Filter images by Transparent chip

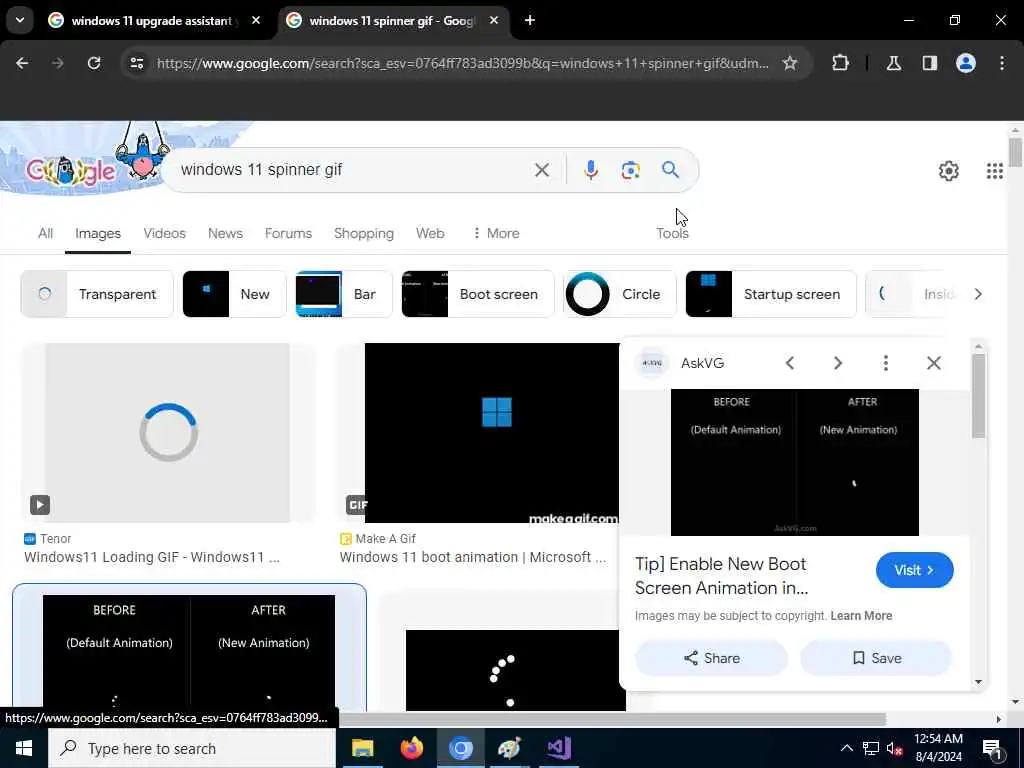(x=97, y=294)
